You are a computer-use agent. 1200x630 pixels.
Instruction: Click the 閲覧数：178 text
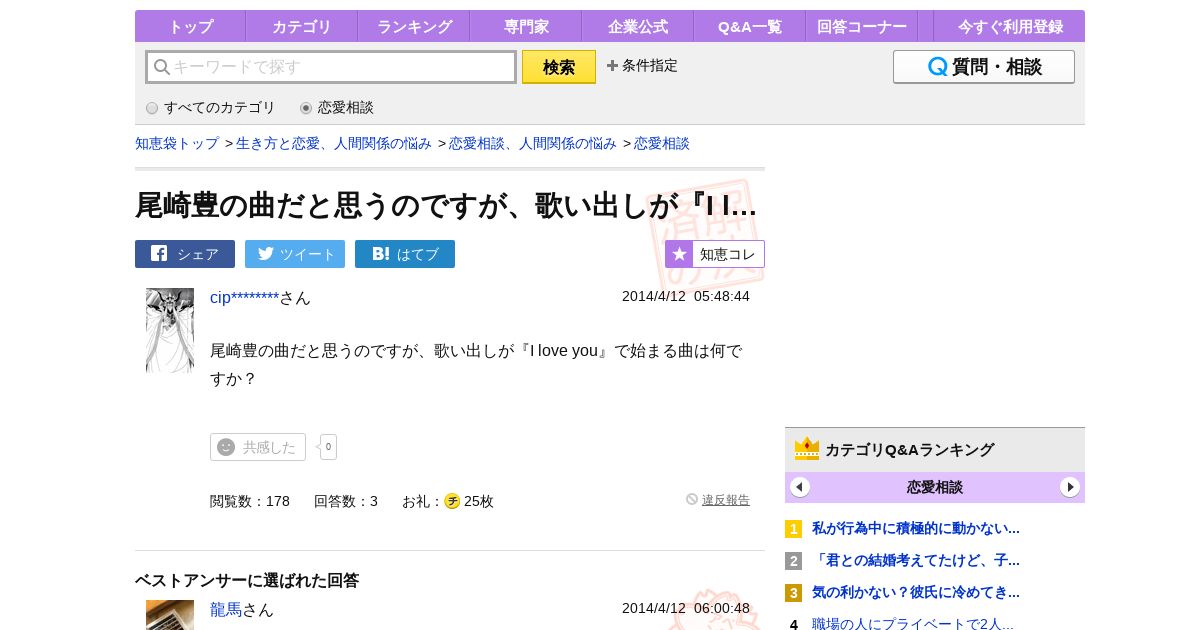pyautogui.click(x=250, y=501)
